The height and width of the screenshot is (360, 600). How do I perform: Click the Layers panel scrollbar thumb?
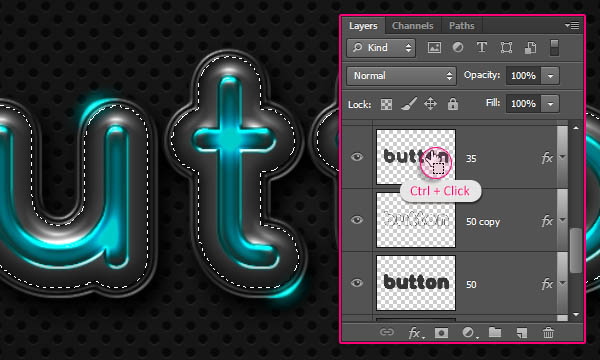click(x=576, y=251)
